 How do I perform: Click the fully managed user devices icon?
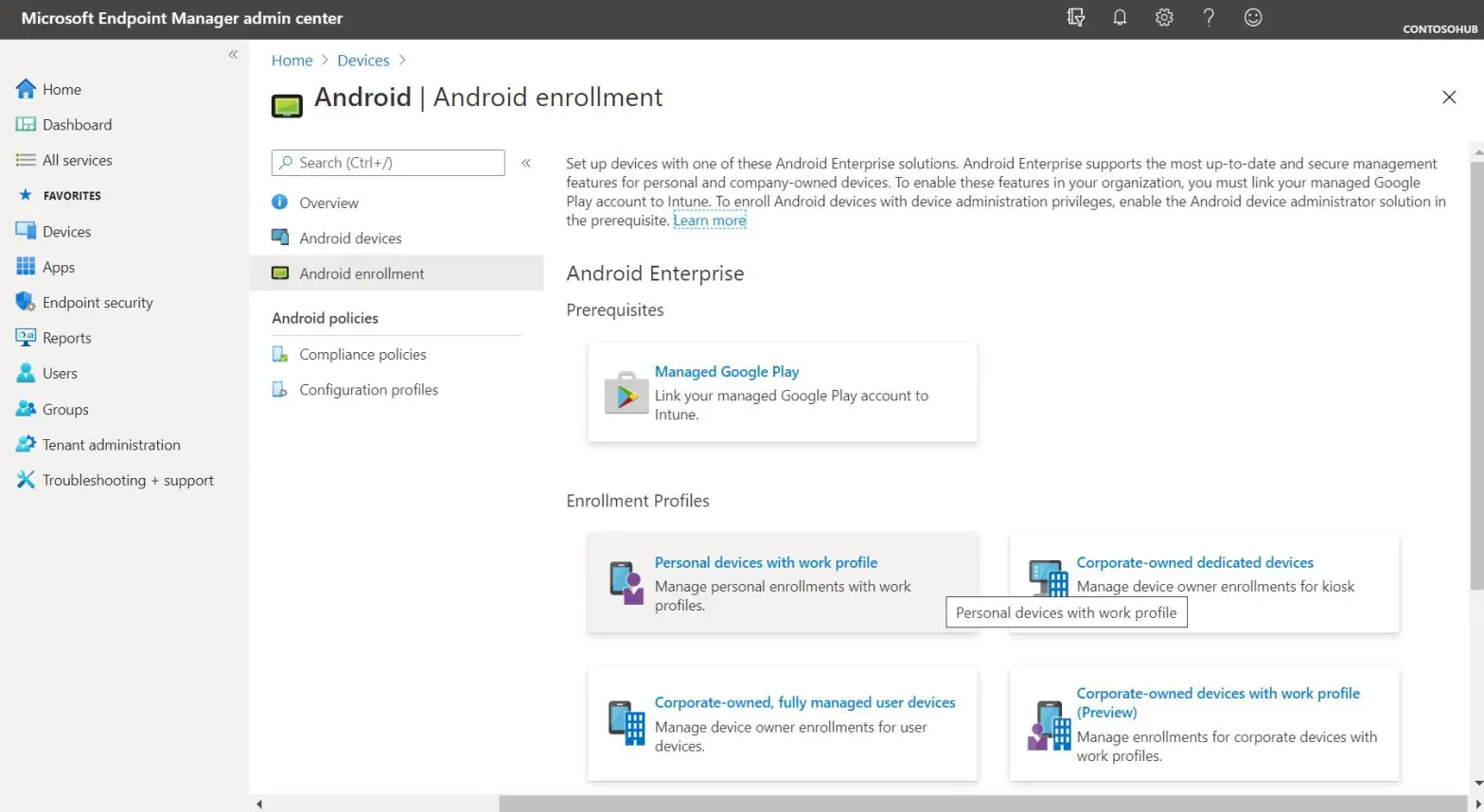627,723
